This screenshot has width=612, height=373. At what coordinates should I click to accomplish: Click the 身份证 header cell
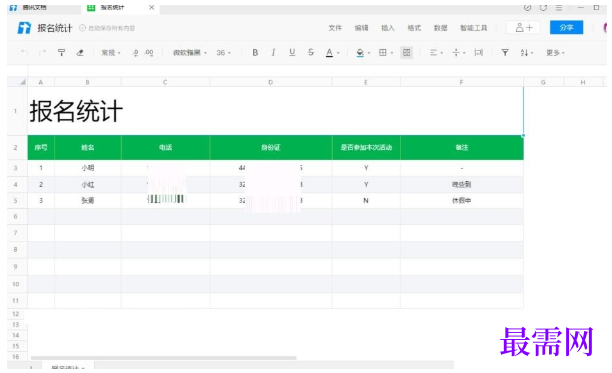(271, 147)
